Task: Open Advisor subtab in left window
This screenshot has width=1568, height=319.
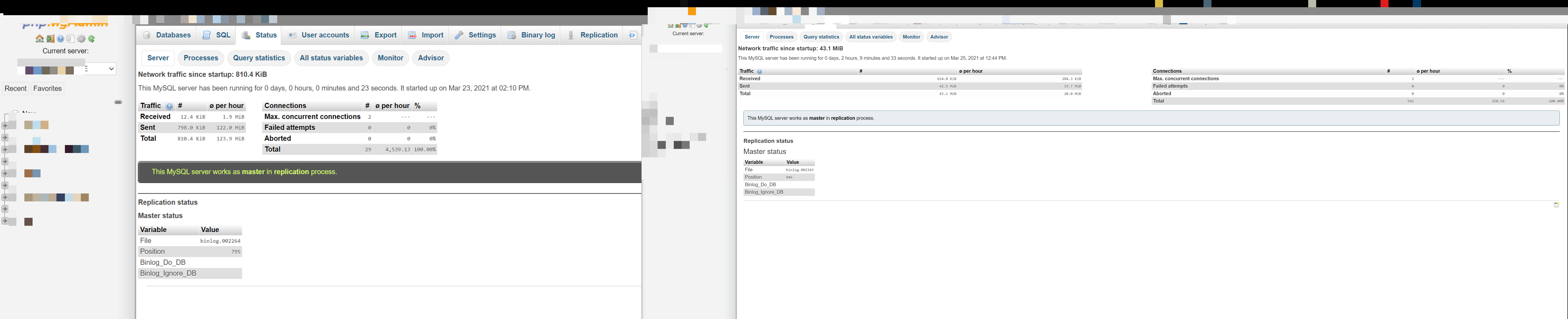Action: coord(431,58)
